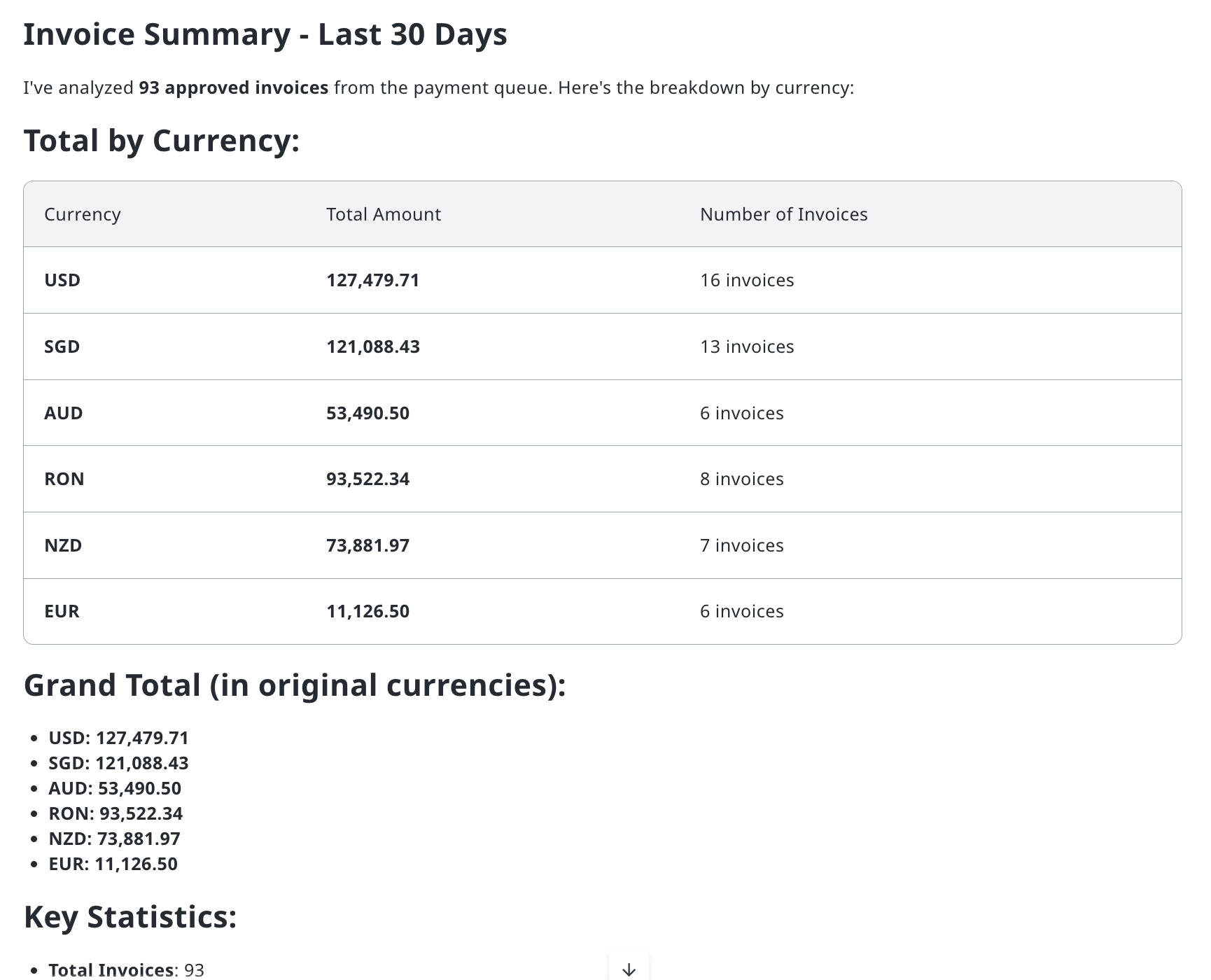Select the RON currency cell

click(64, 479)
